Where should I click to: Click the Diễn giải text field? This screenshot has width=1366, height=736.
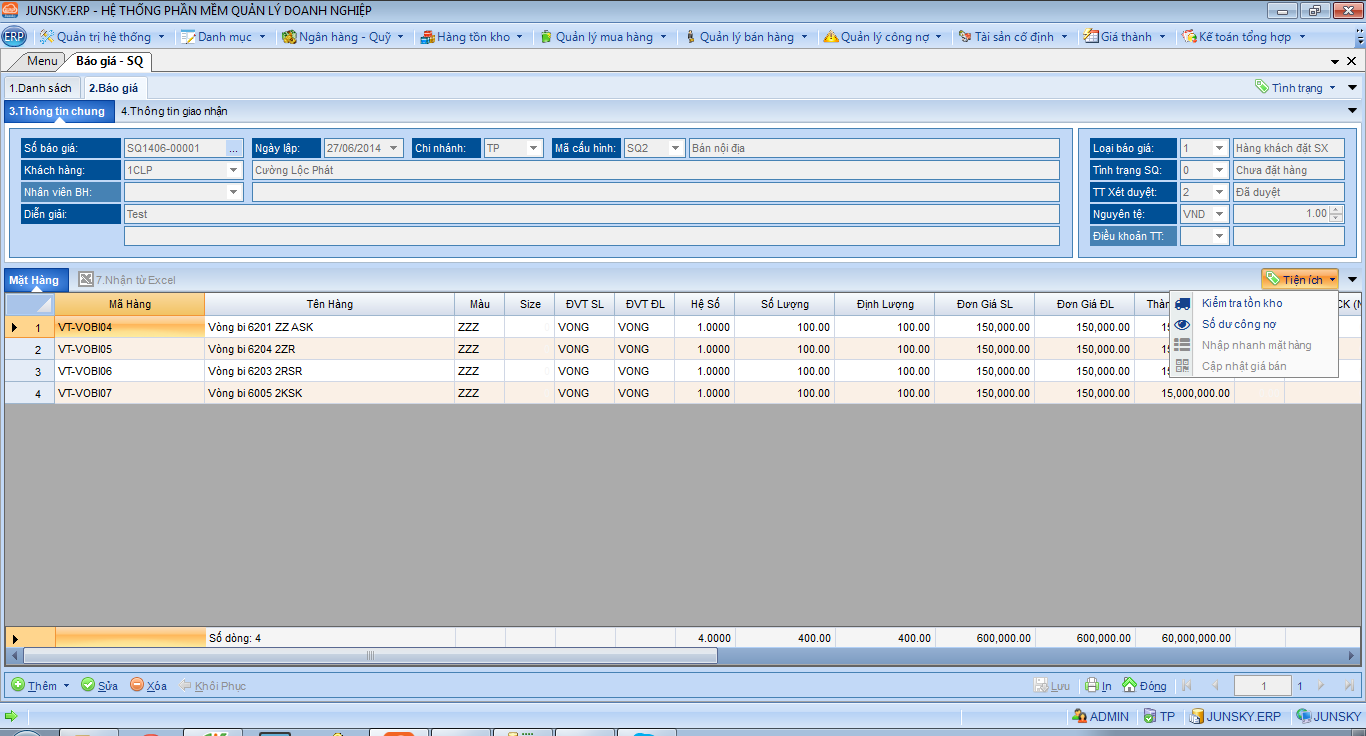pos(590,214)
